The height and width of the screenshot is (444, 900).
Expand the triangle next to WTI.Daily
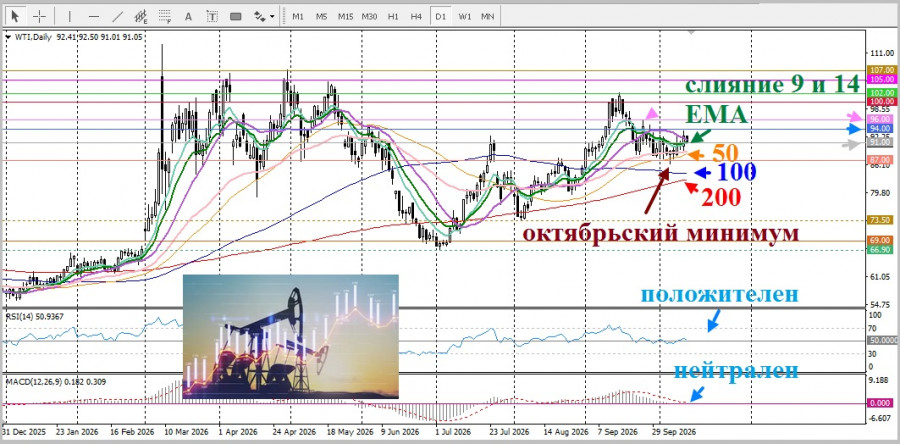point(7,37)
